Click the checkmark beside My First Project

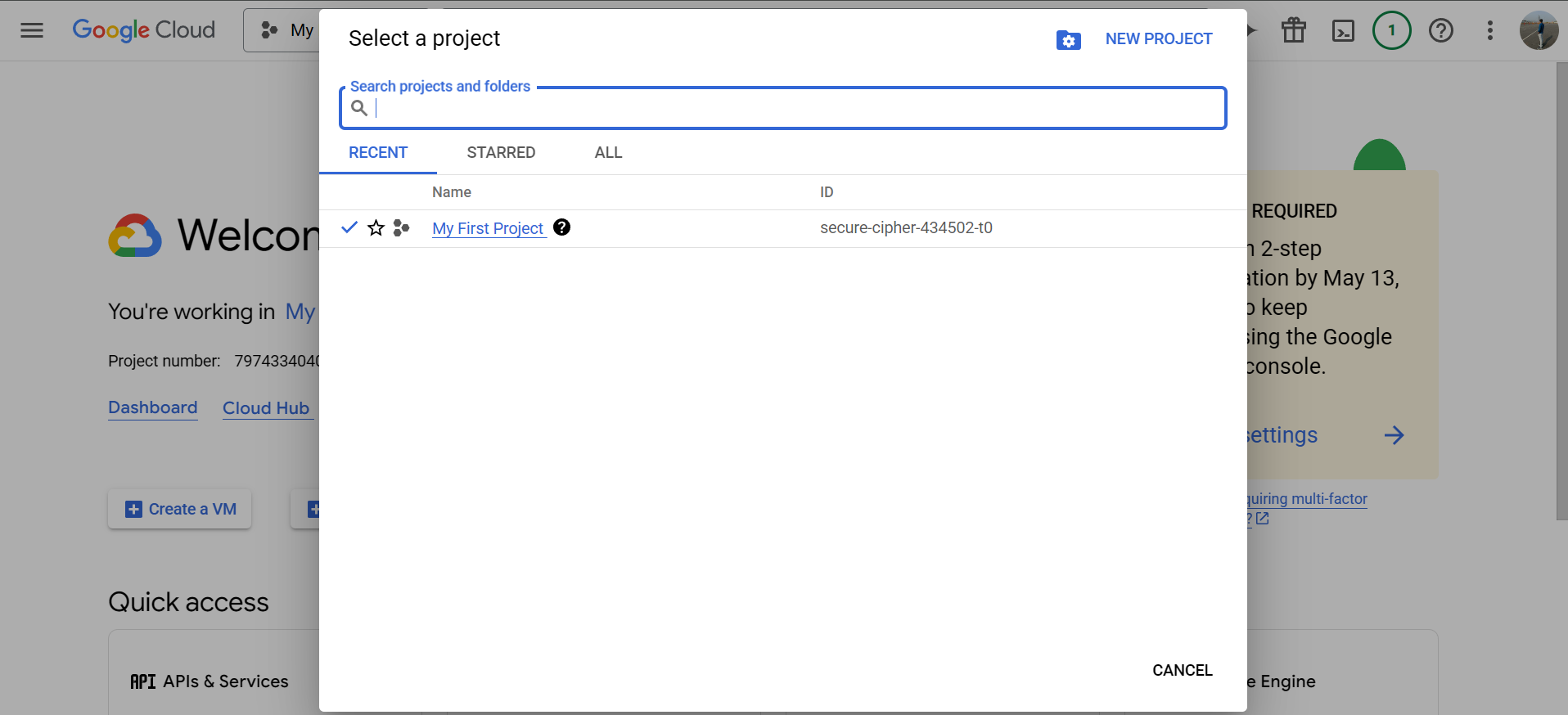click(349, 227)
